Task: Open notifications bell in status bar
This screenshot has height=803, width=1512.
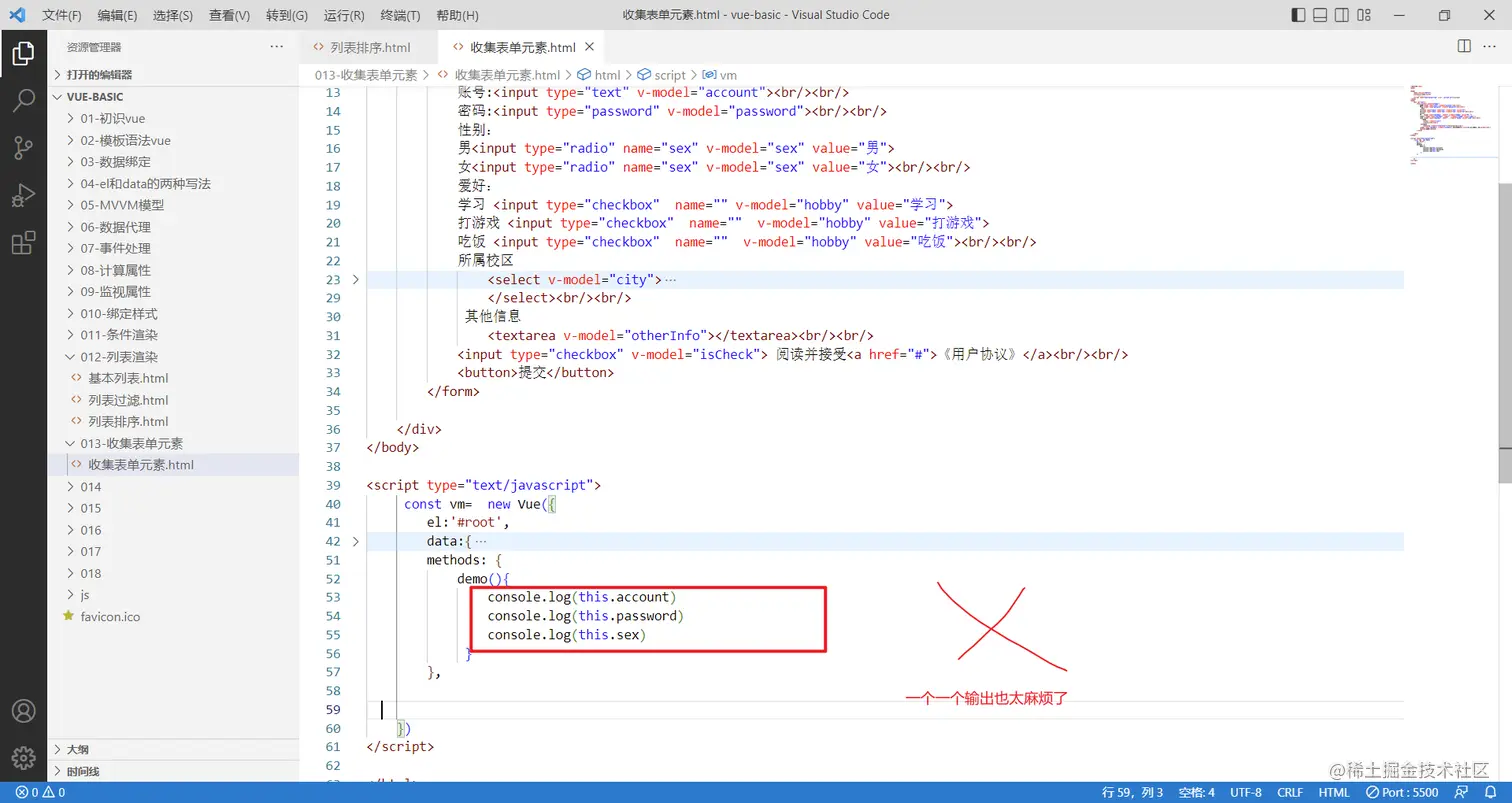Action: [x=1490, y=793]
